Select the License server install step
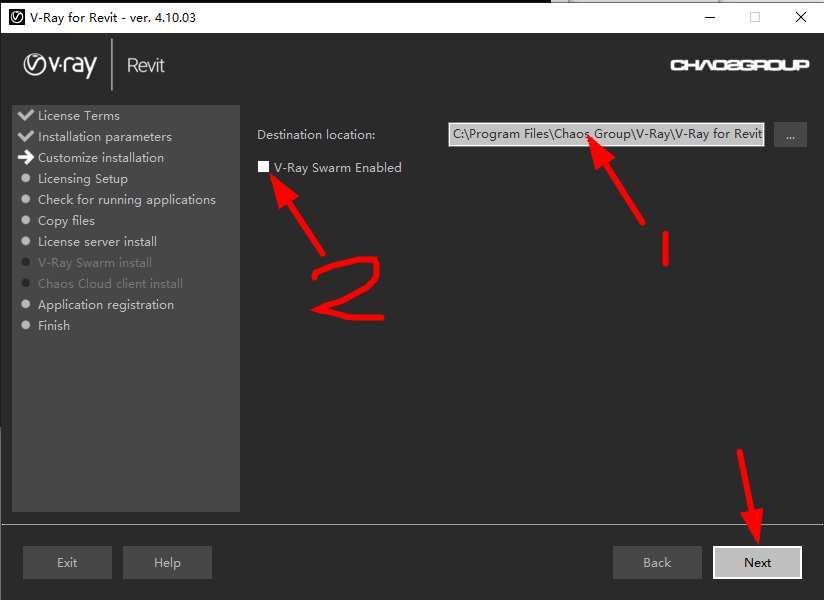The width and height of the screenshot is (824, 600). tap(97, 242)
